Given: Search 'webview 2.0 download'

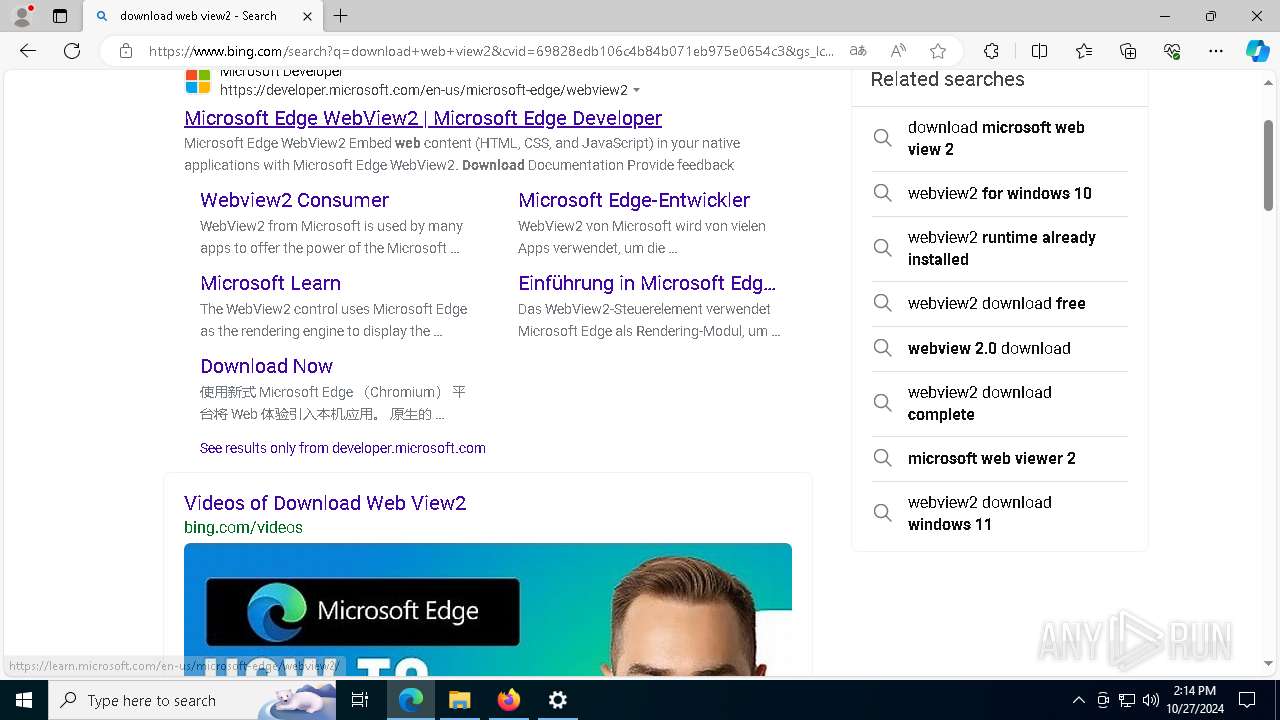Looking at the screenshot, I should (1000, 348).
